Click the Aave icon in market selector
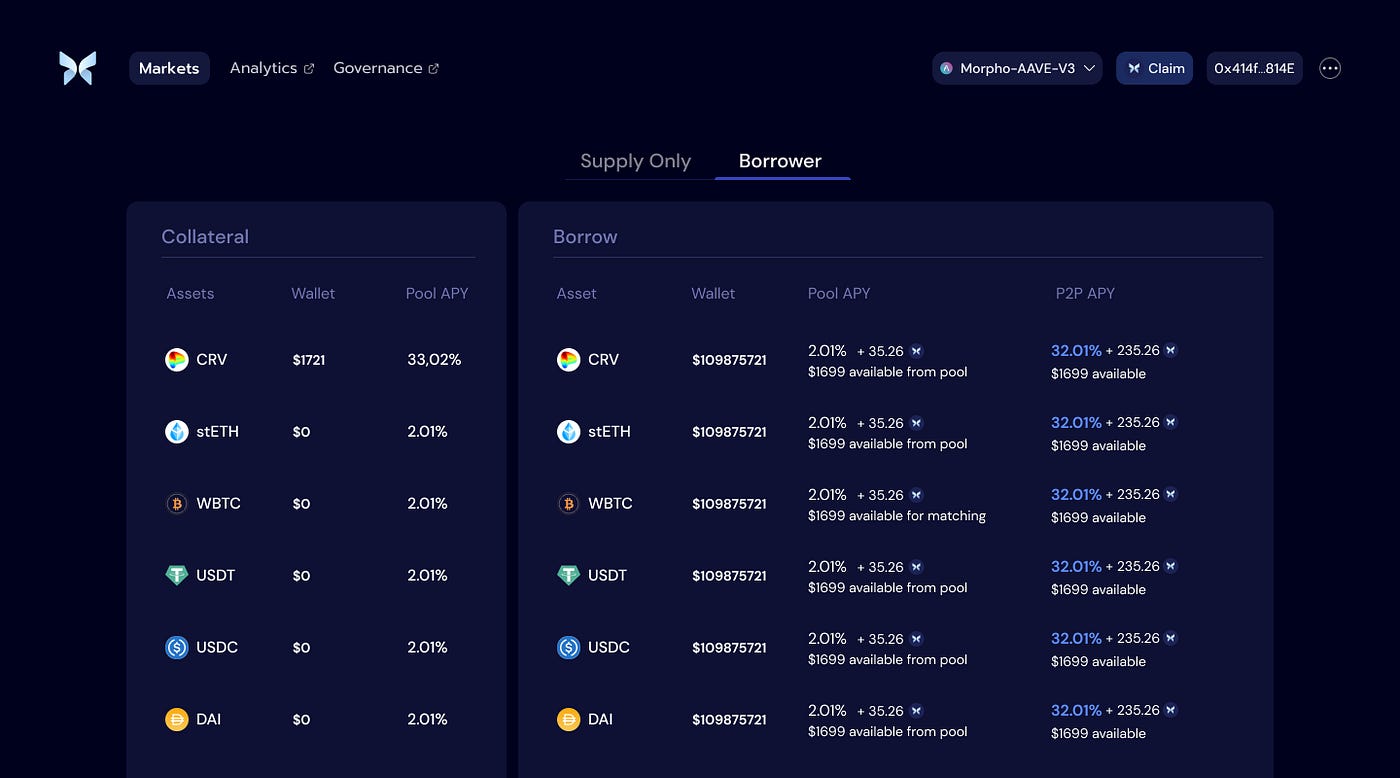1400x778 pixels. [947, 68]
